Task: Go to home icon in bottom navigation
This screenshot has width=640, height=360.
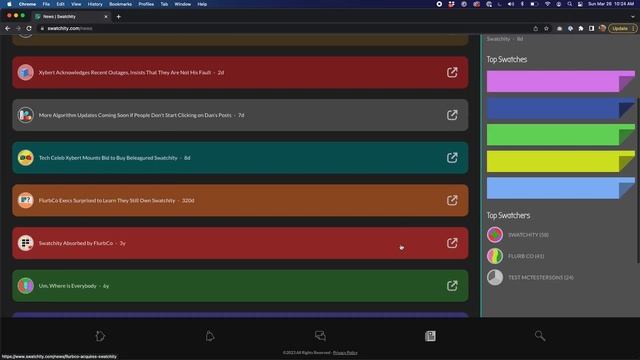Action: click(100, 336)
